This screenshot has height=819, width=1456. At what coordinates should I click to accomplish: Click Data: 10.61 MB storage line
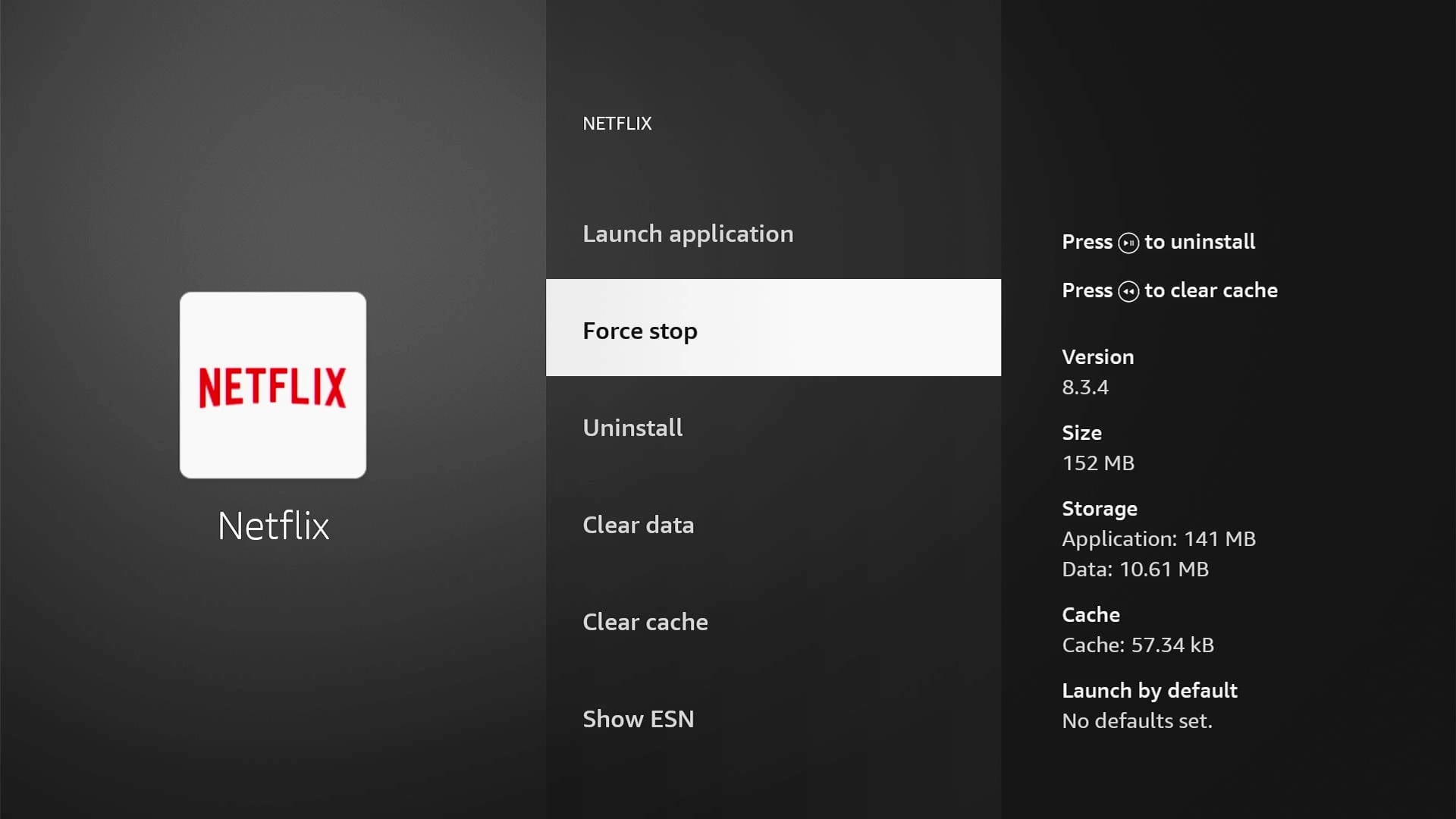click(1135, 570)
